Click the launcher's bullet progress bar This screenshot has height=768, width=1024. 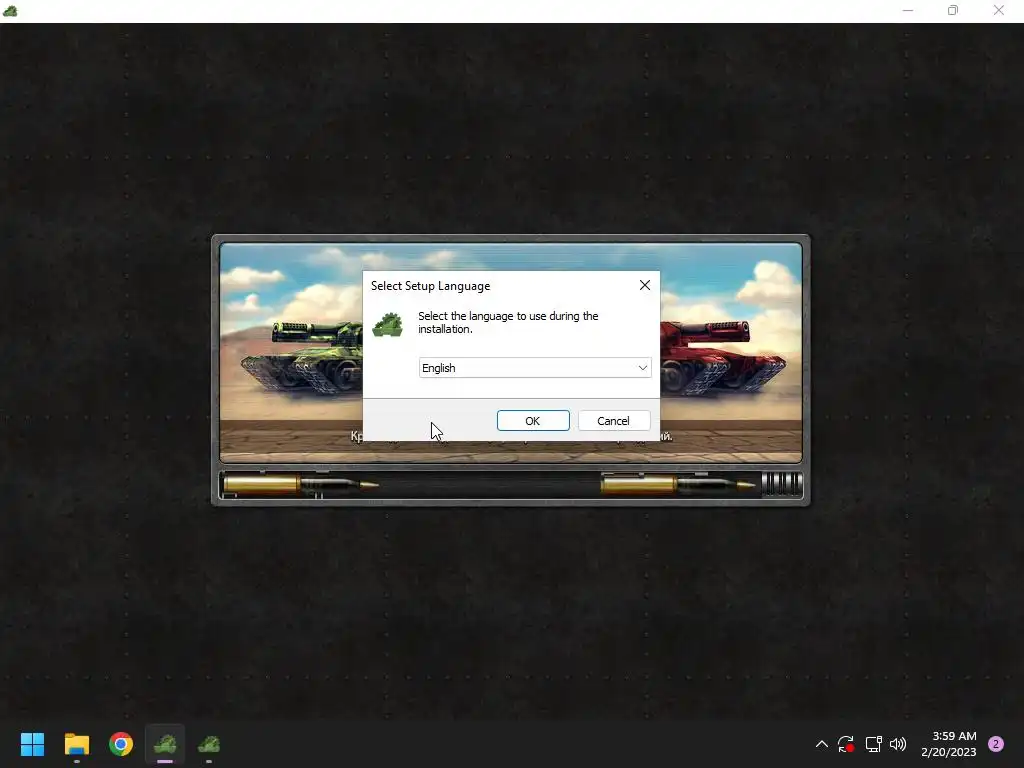click(511, 485)
